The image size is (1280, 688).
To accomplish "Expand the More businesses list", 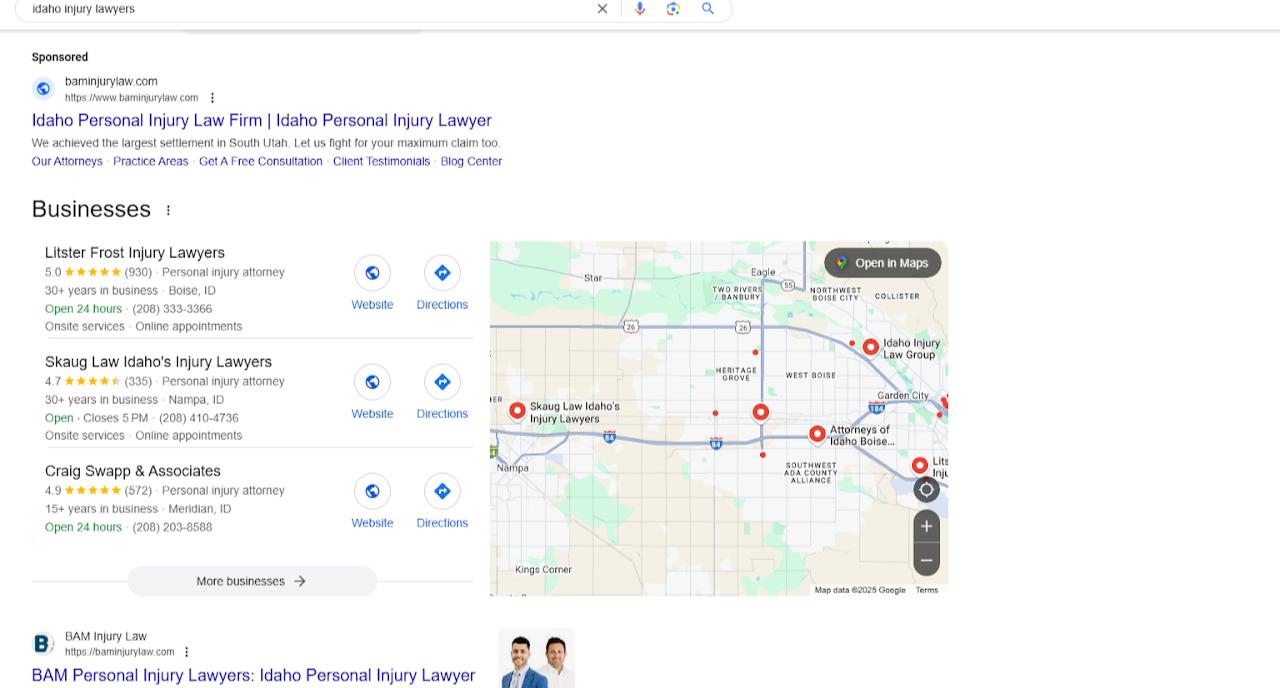I will (252, 581).
